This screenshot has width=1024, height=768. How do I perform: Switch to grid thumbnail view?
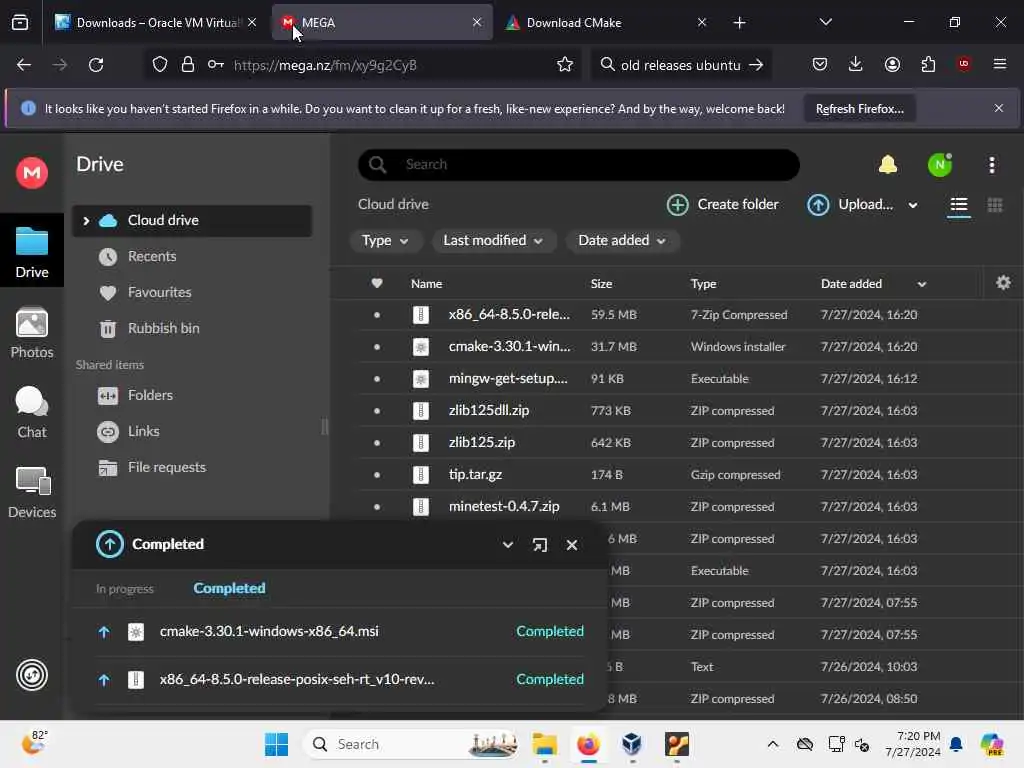[x=995, y=205]
